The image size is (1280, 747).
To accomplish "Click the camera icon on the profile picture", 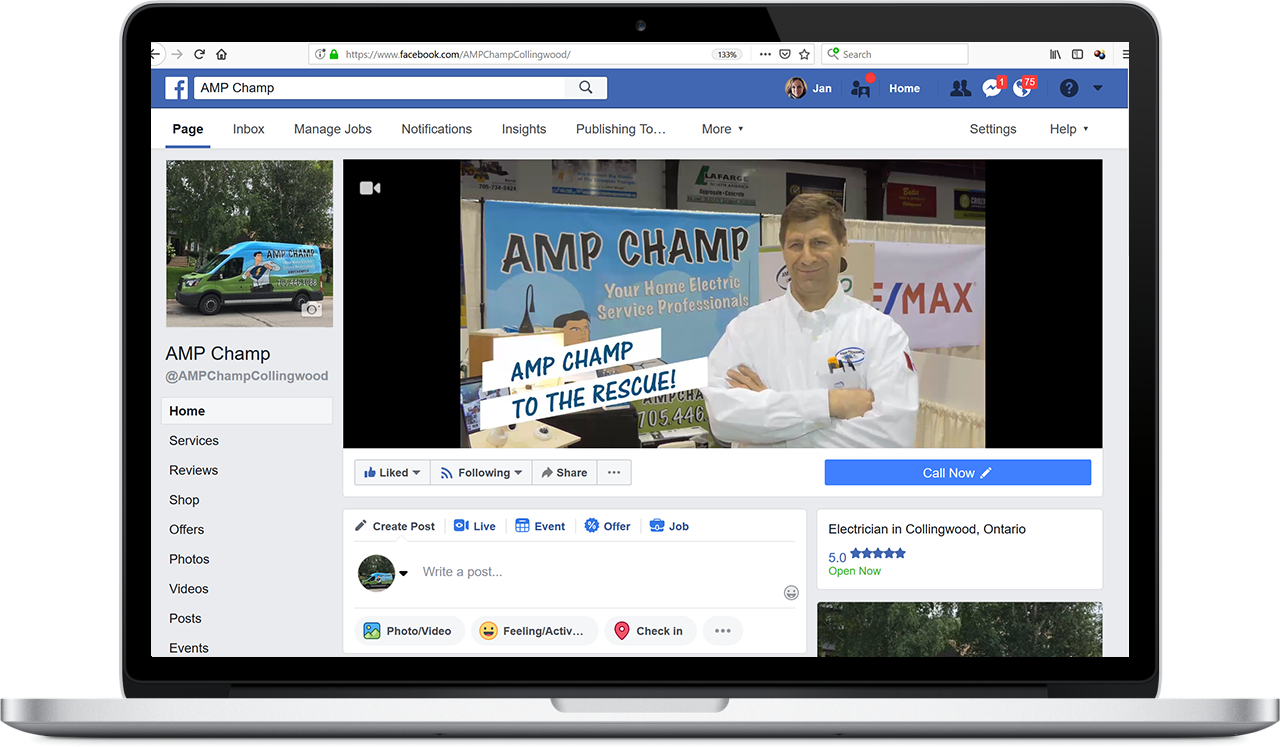I will pos(313,310).
